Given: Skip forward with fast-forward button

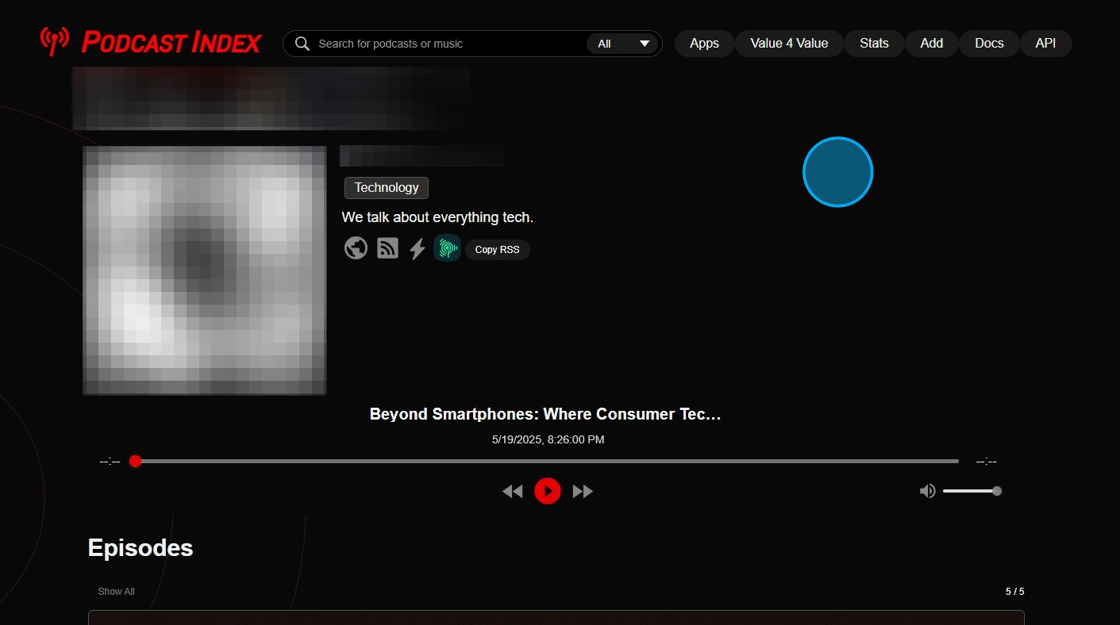Looking at the screenshot, I should point(583,491).
